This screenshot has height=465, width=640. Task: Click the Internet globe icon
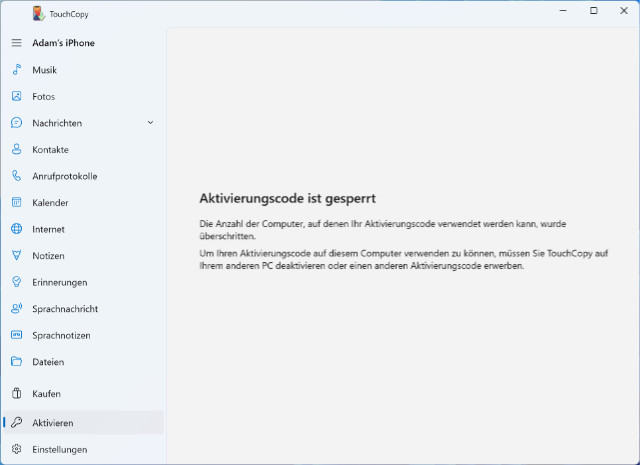pyautogui.click(x=16, y=229)
